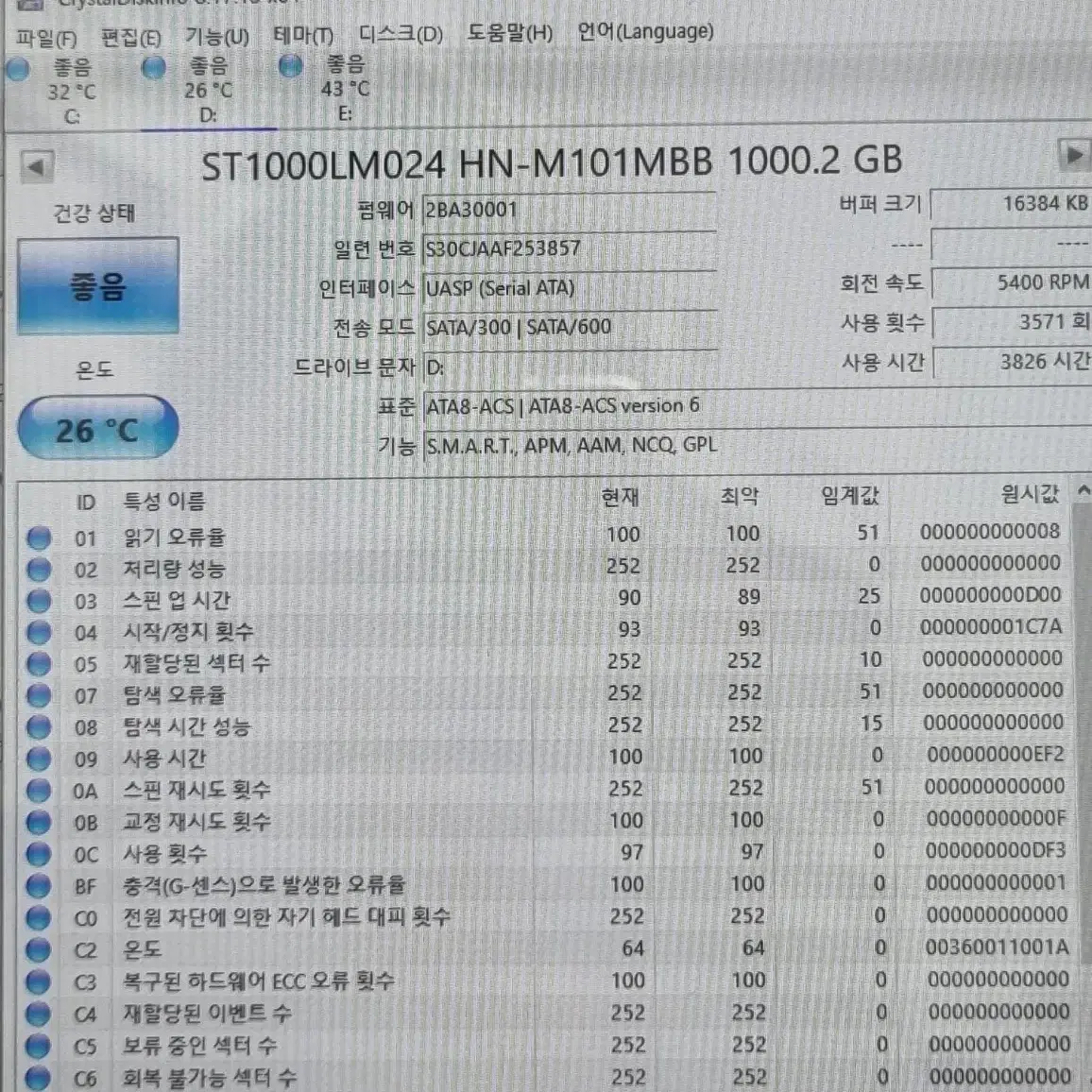Click the power on count value 3571

pyautogui.click(x=1011, y=321)
